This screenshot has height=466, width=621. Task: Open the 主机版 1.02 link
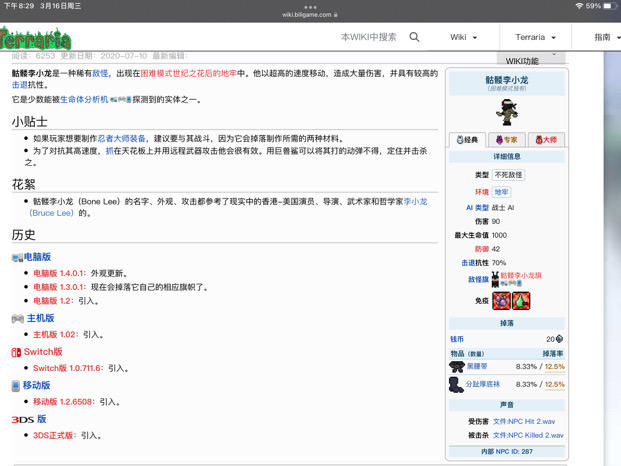[53, 335]
